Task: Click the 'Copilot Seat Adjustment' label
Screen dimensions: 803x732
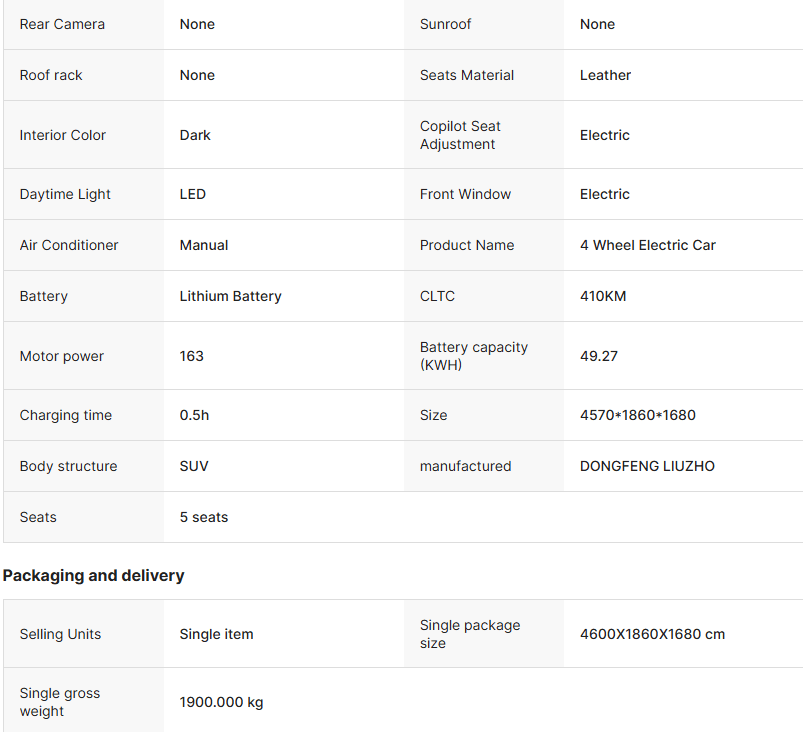Action: [460, 135]
